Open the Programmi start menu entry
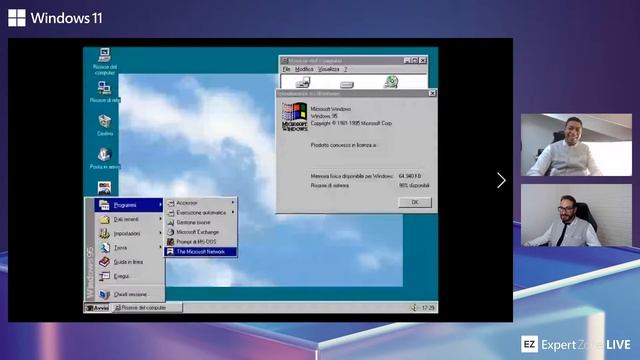 (129, 205)
